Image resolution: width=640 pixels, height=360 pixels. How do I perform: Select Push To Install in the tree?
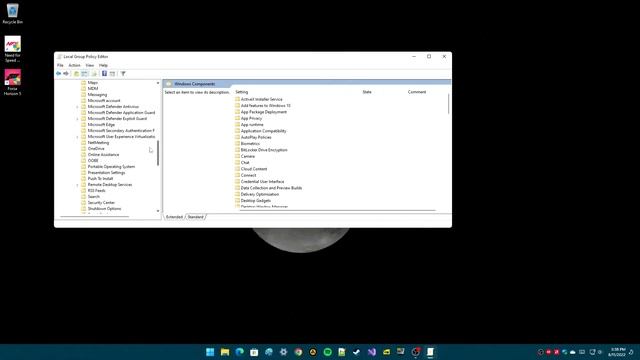(x=100, y=179)
